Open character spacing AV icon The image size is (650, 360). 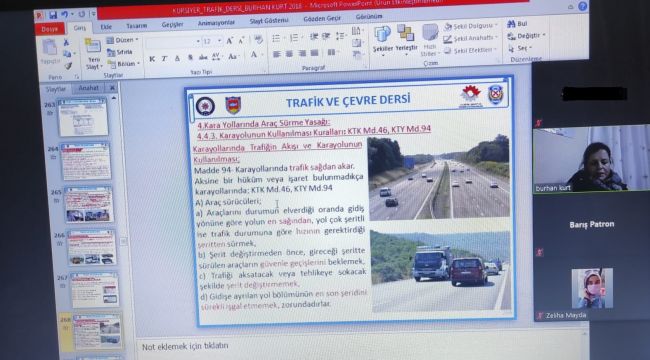216,56
